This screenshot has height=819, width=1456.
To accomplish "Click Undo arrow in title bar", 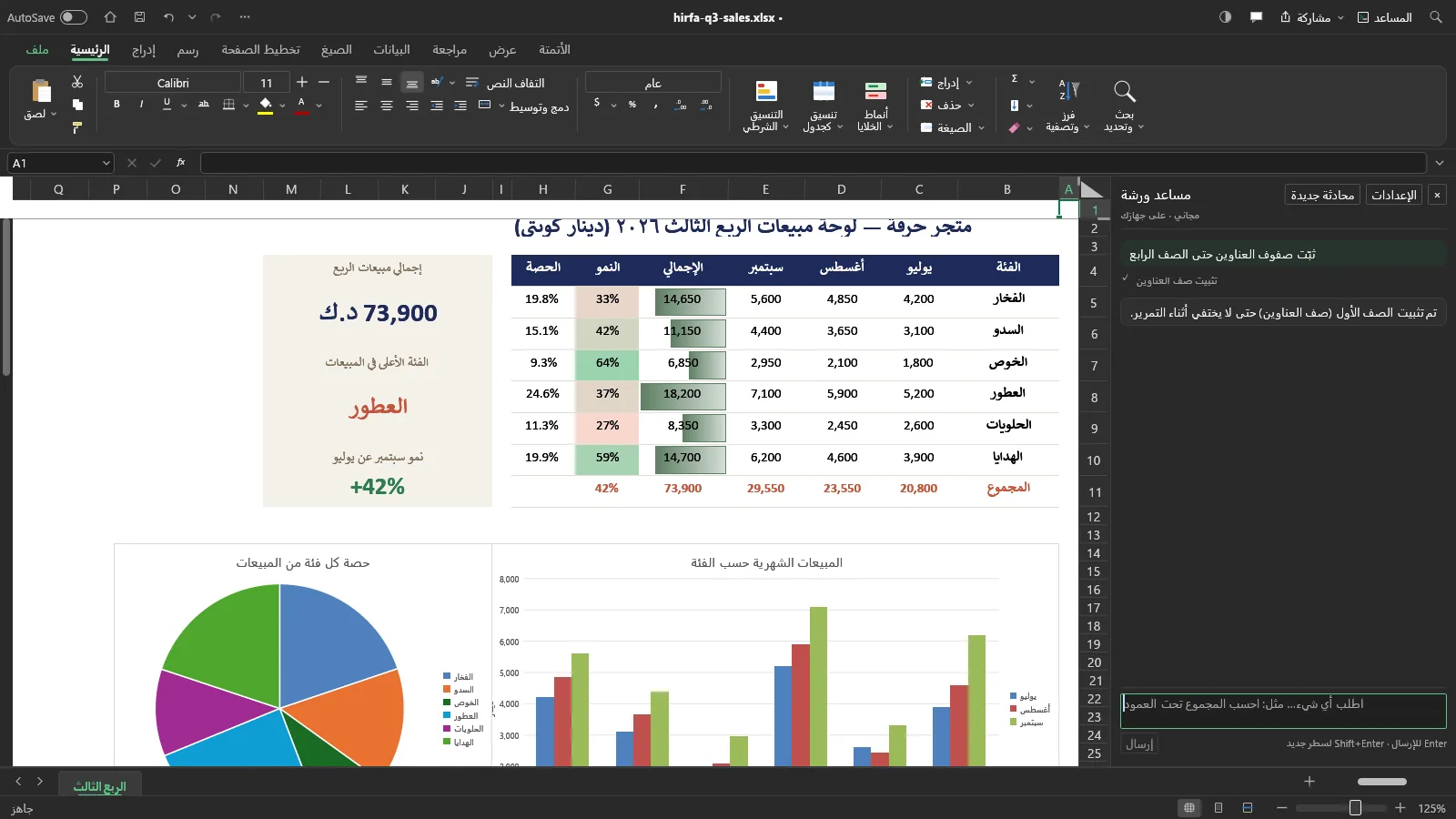I will (x=168, y=17).
